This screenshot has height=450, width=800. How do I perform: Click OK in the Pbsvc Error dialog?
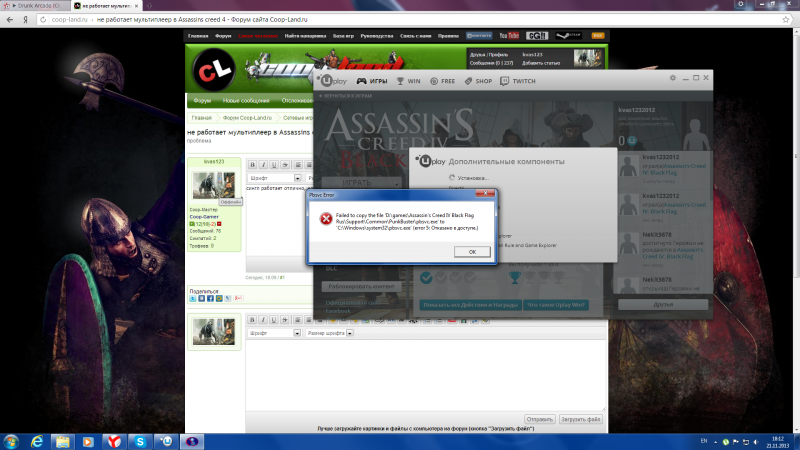[472, 252]
